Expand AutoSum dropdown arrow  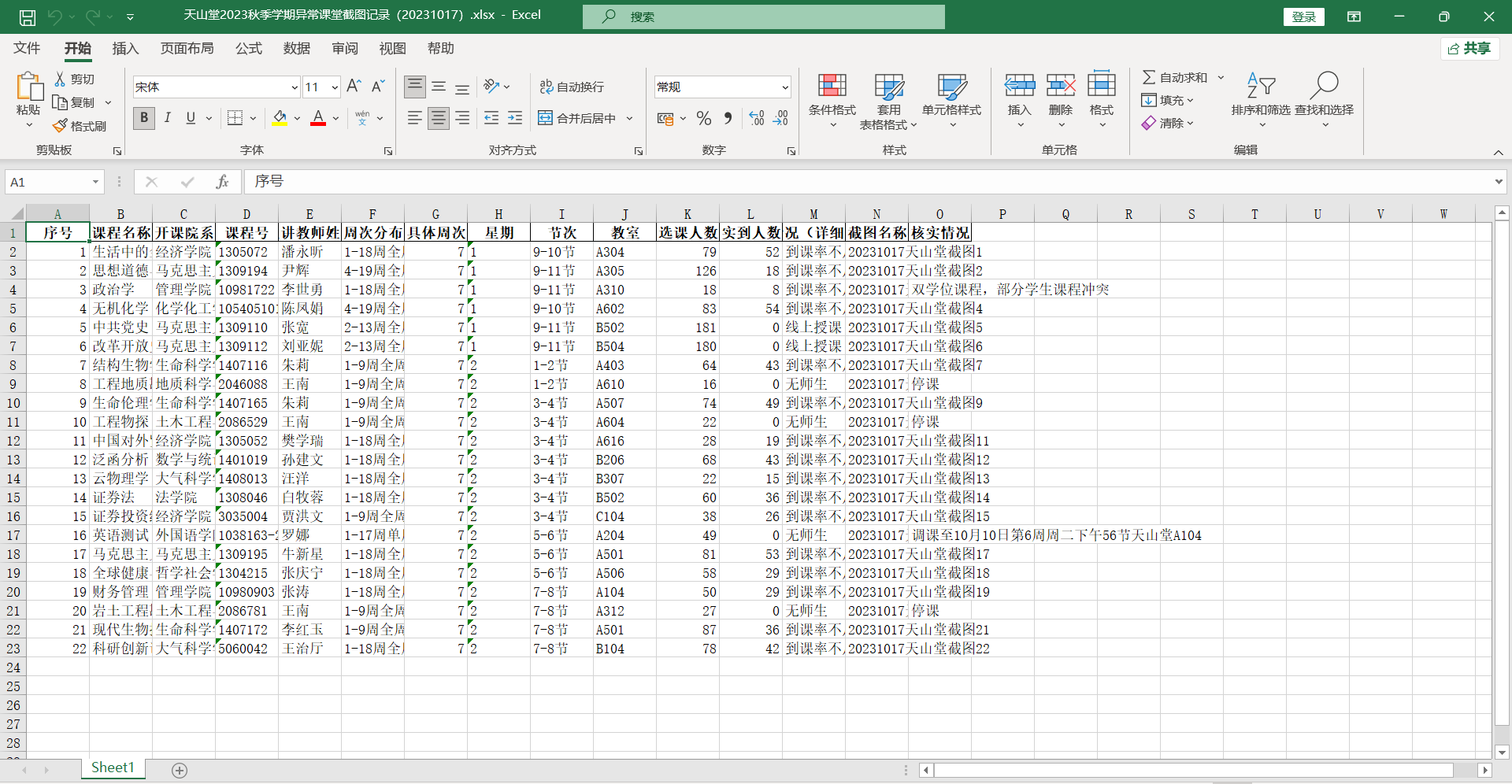coord(1221,77)
